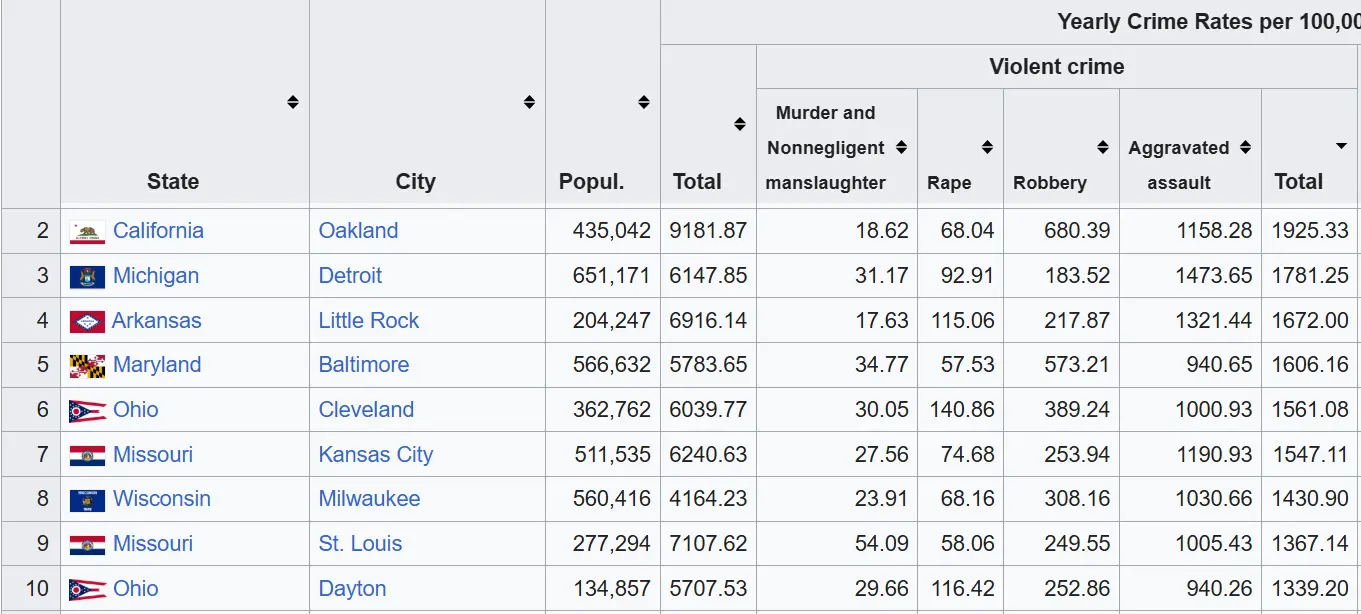Click the California state flag icon
The image size is (1361, 614).
[x=87, y=232]
